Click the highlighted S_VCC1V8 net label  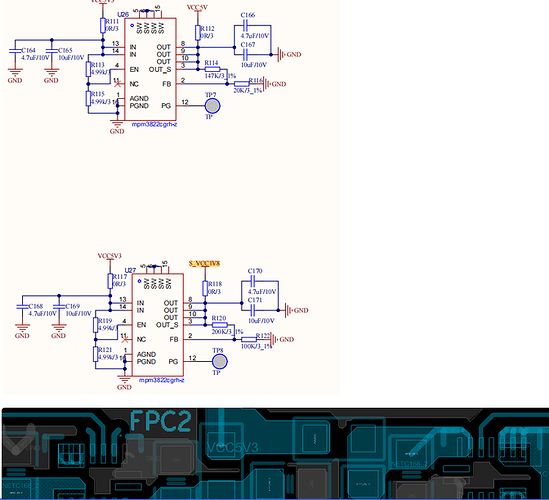(x=204, y=263)
